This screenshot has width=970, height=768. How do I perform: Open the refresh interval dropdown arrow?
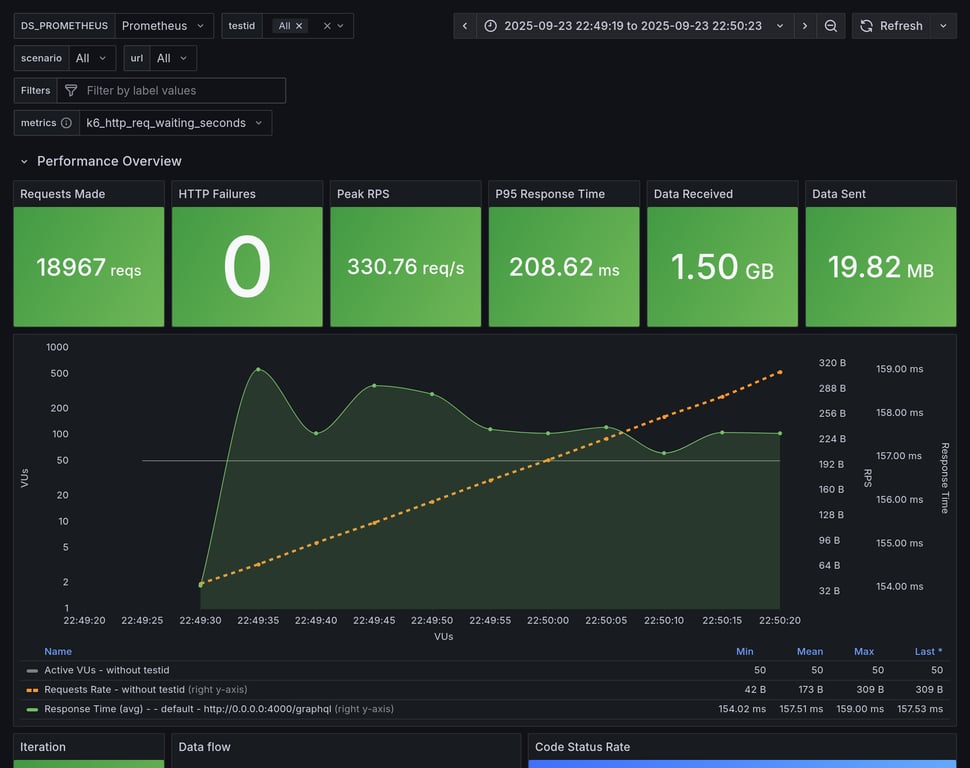pyautogui.click(x=943, y=26)
